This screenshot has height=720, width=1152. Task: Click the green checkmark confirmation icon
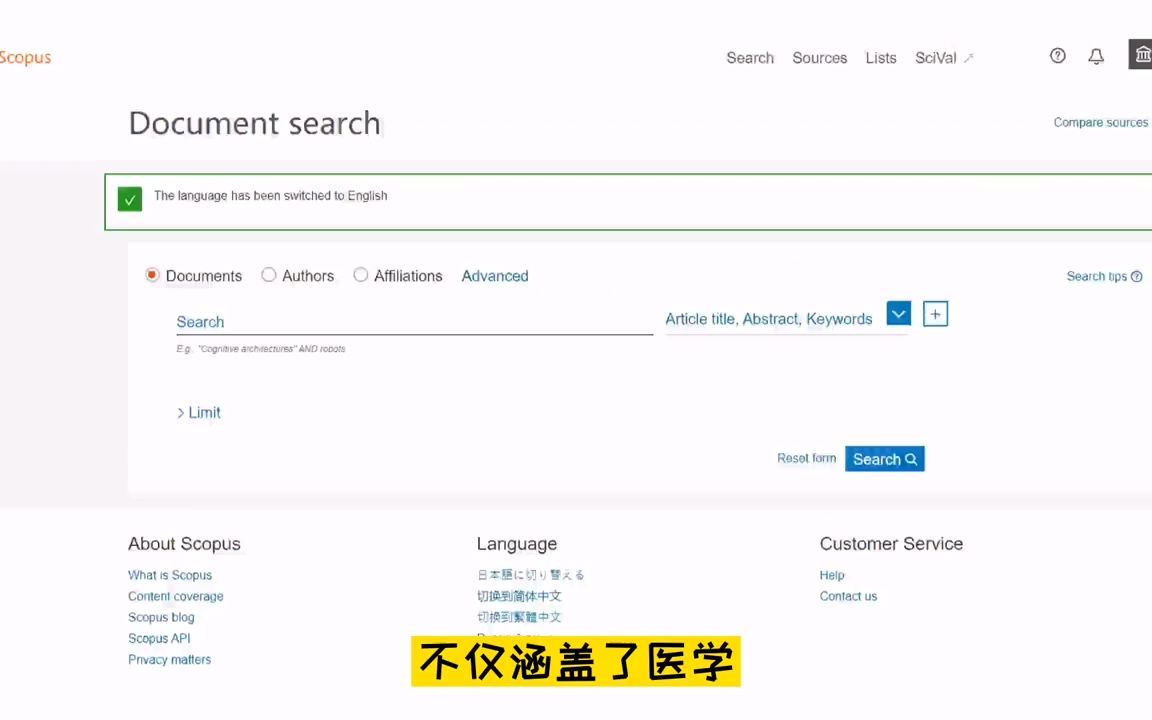(x=129, y=199)
